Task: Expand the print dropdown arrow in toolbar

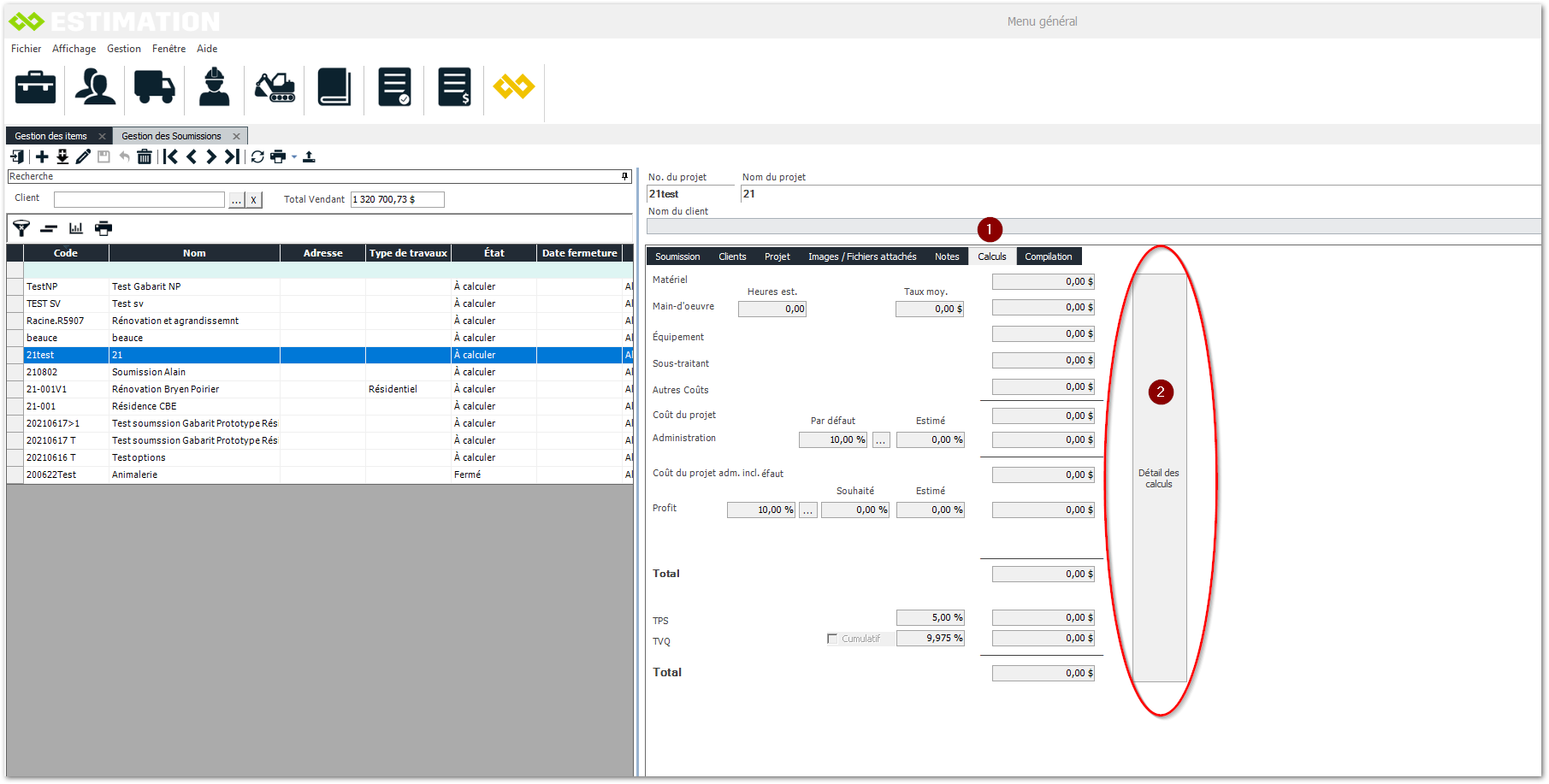Action: 294,156
